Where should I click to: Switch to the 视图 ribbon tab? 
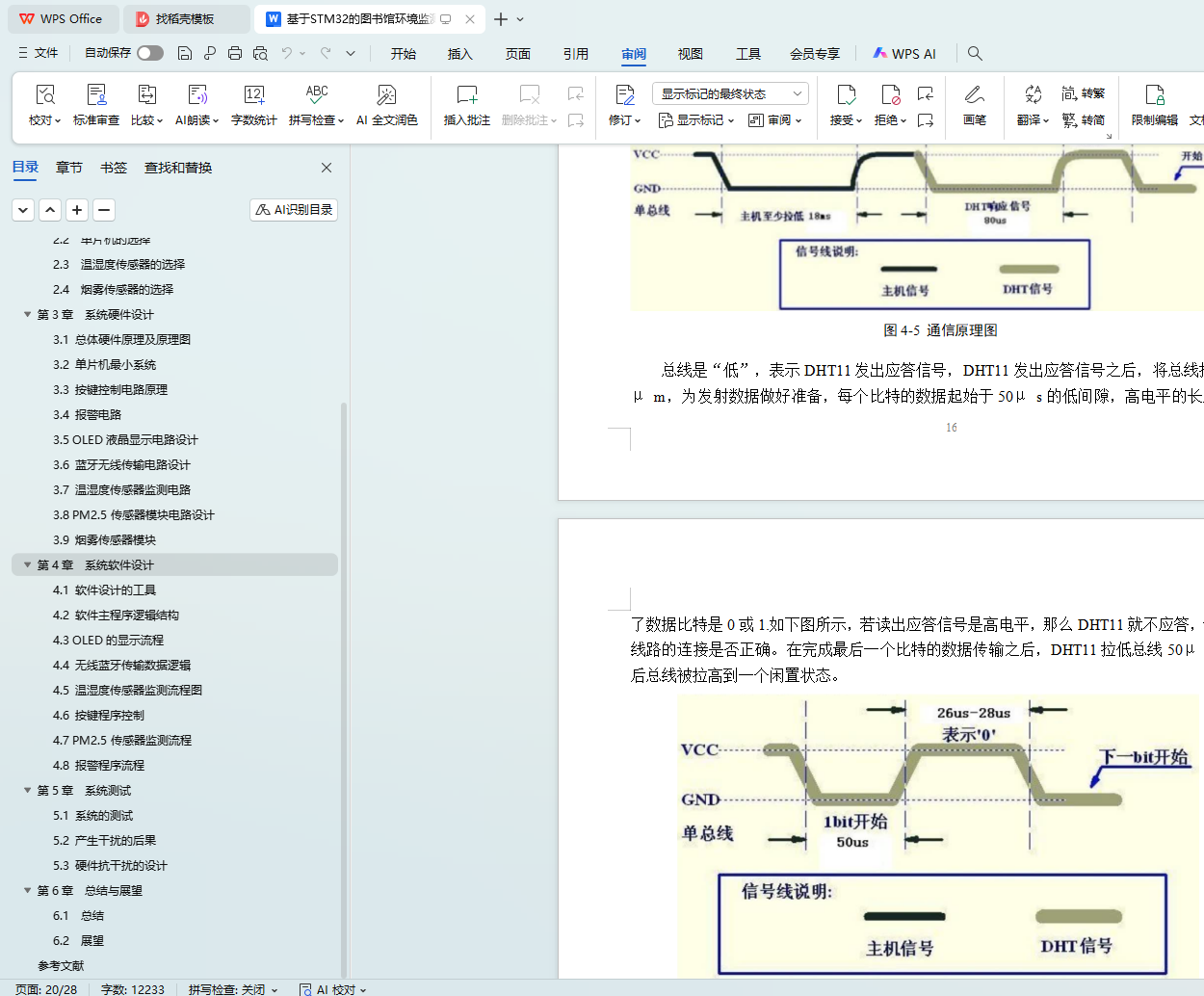coord(690,54)
